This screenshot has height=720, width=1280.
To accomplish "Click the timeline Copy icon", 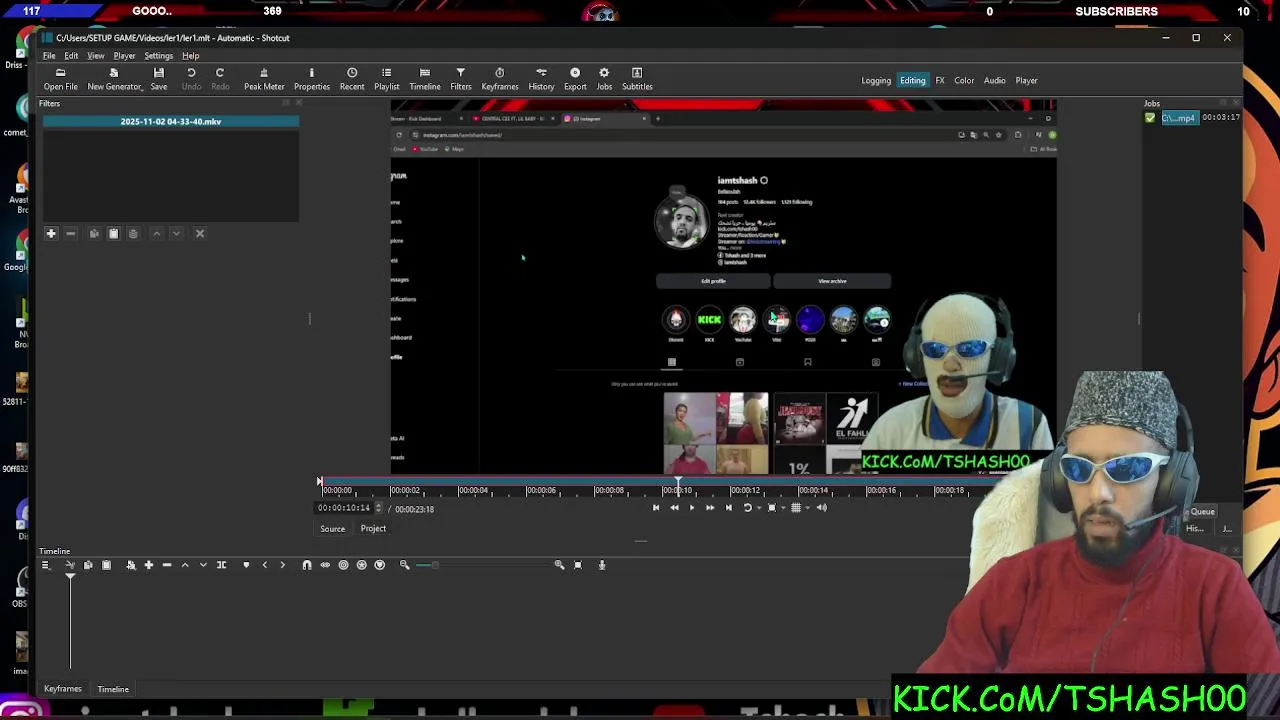I will (88, 565).
